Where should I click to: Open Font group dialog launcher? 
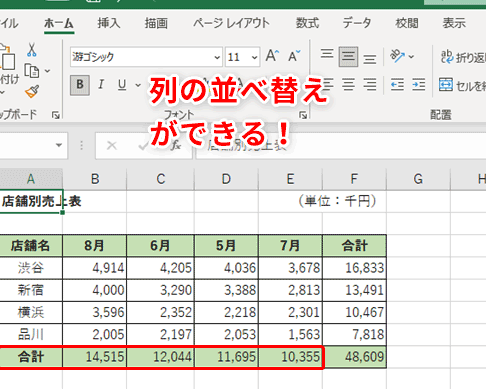pyautogui.click(x=303, y=115)
